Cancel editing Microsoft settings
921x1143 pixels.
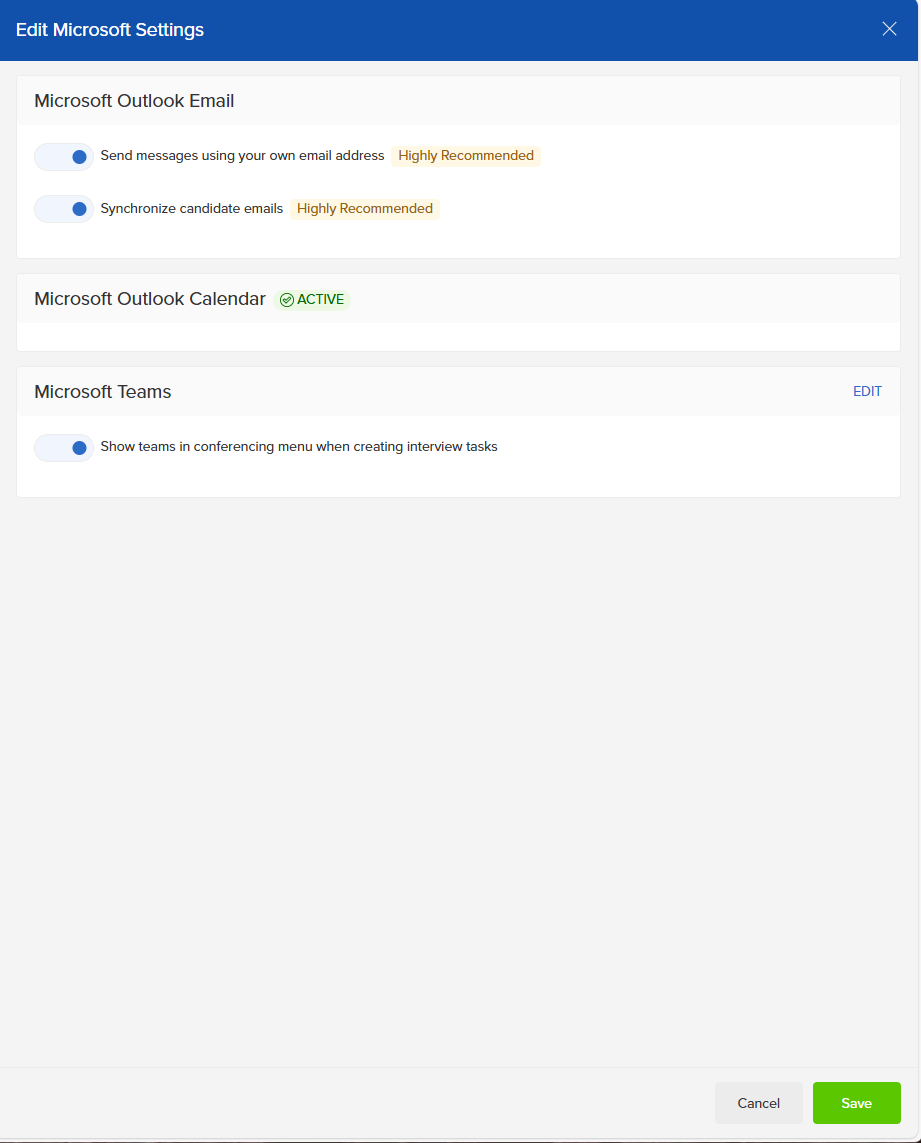pos(758,1103)
